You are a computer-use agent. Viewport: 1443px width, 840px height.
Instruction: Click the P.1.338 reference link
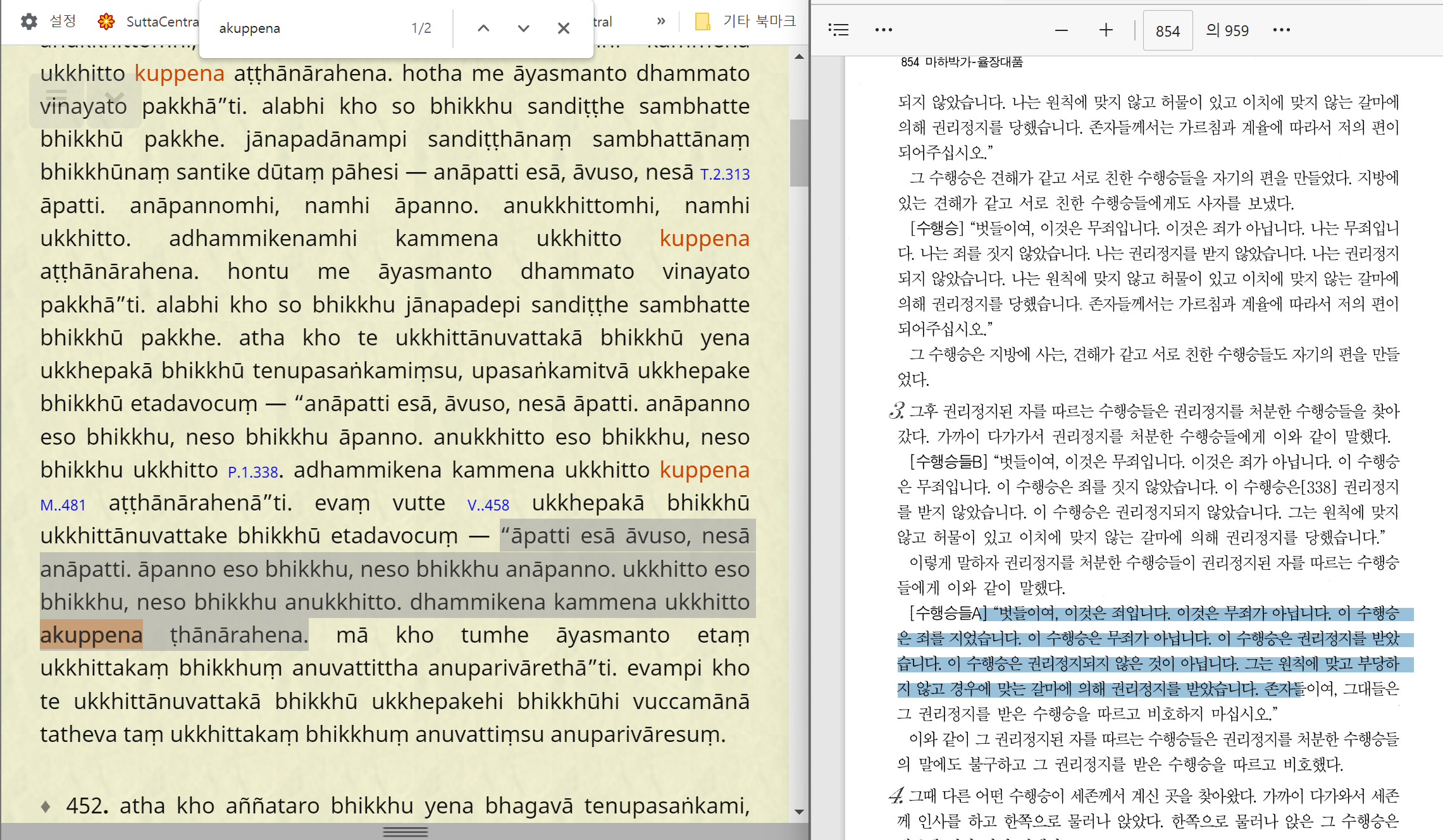click(x=253, y=472)
